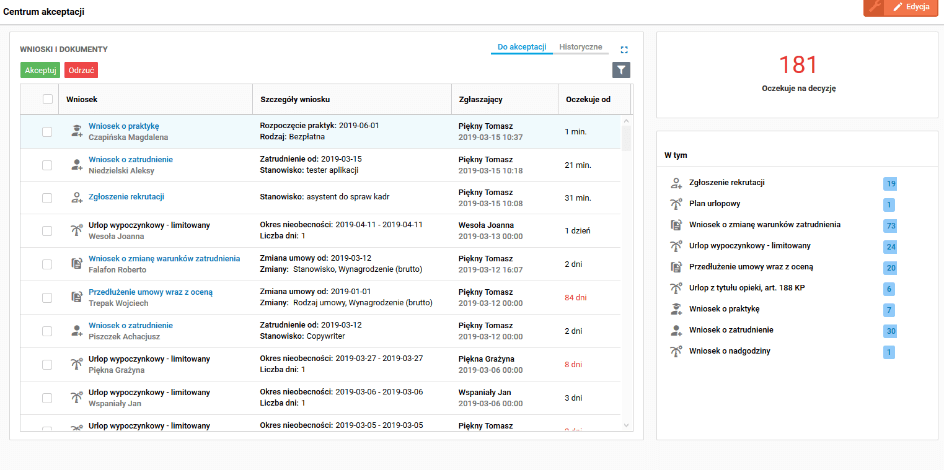Image resolution: width=944 pixels, height=470 pixels.
Task: Open Wniosek o praktykę link
Action: [x=123, y=126]
